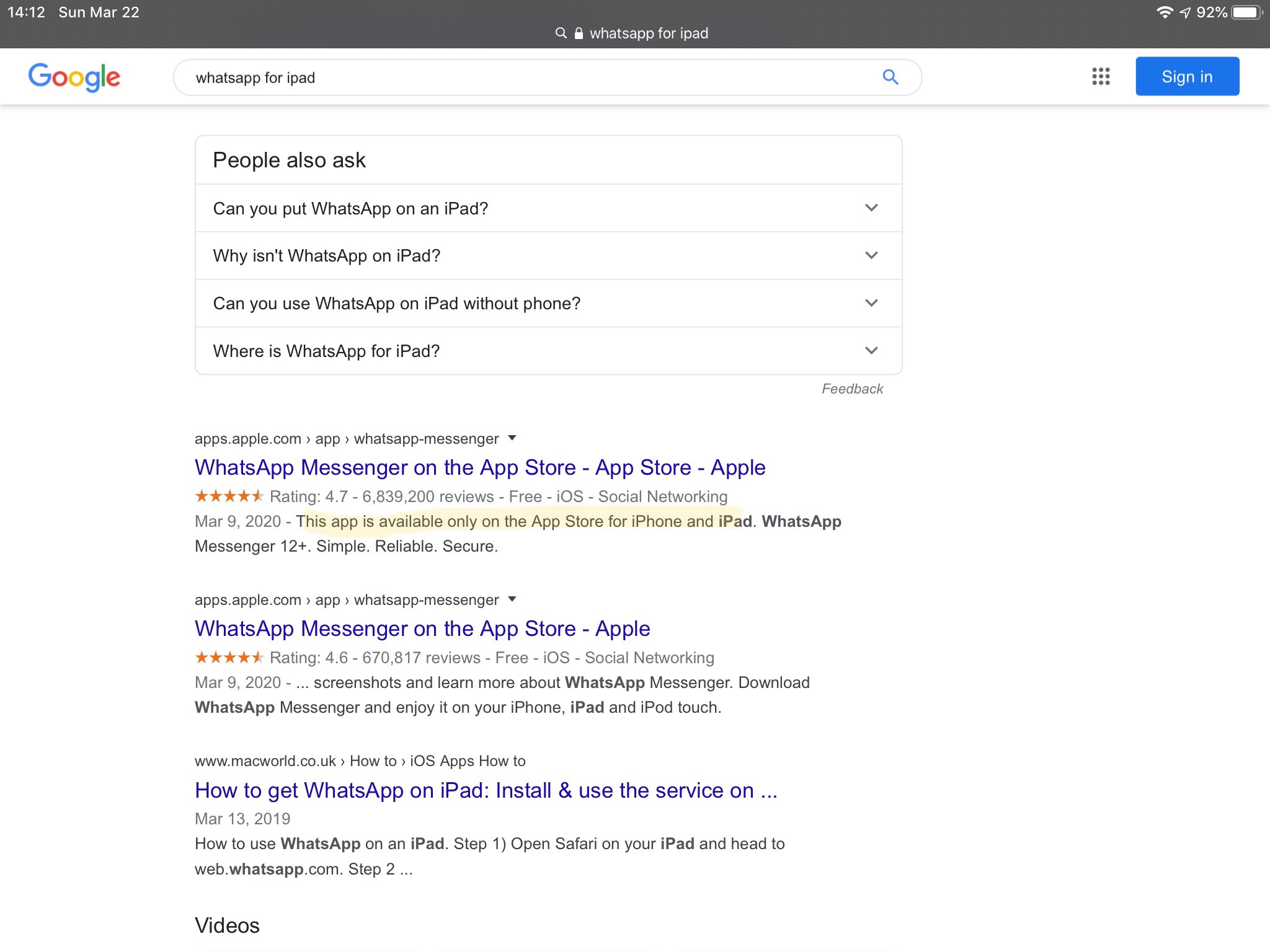Click the blue search magnifier icon
Image resolution: width=1270 pixels, height=952 pixels.
pos(890,77)
